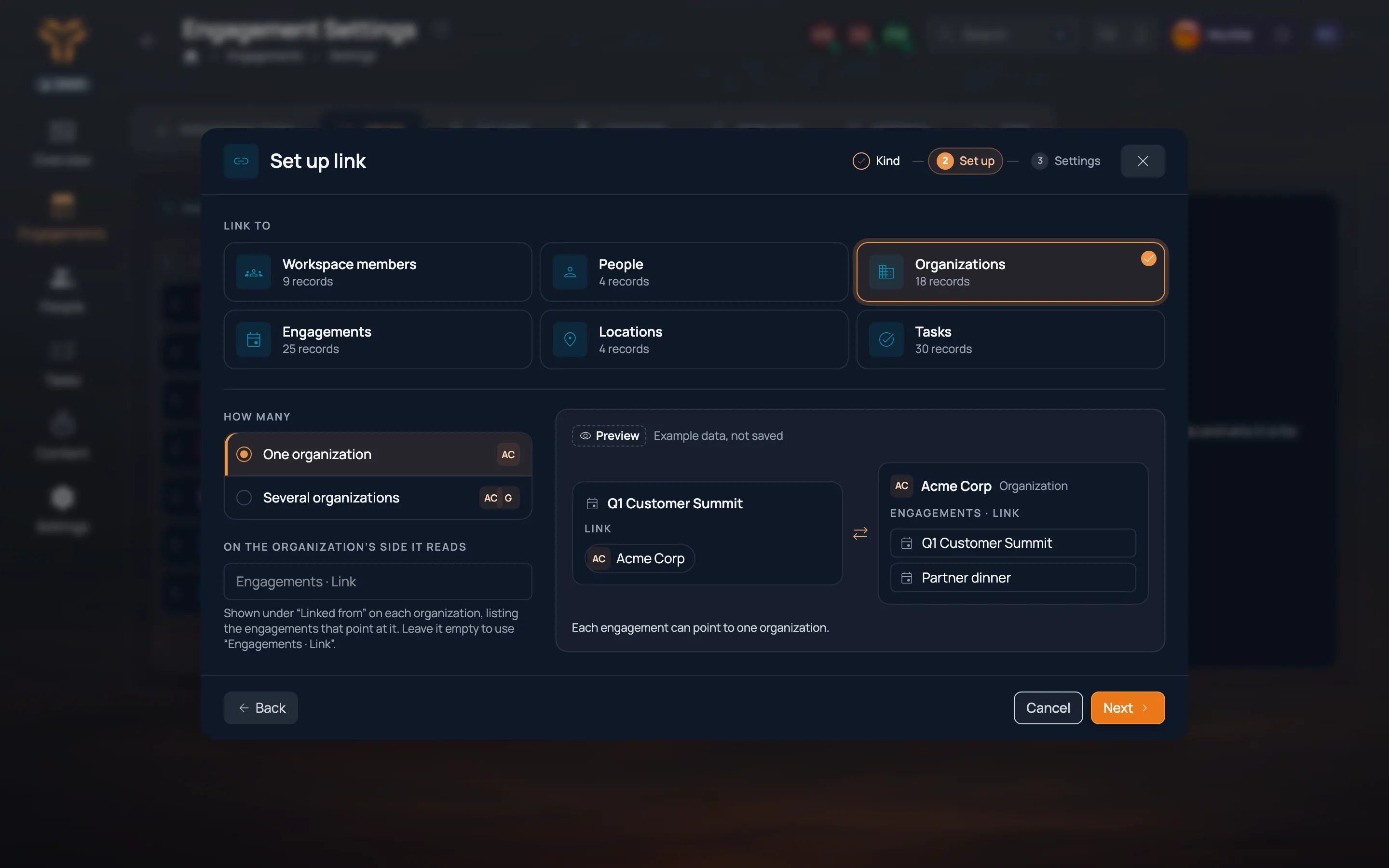1389x868 pixels.
Task: Click the Engagements card calendar icon
Action: point(254,340)
